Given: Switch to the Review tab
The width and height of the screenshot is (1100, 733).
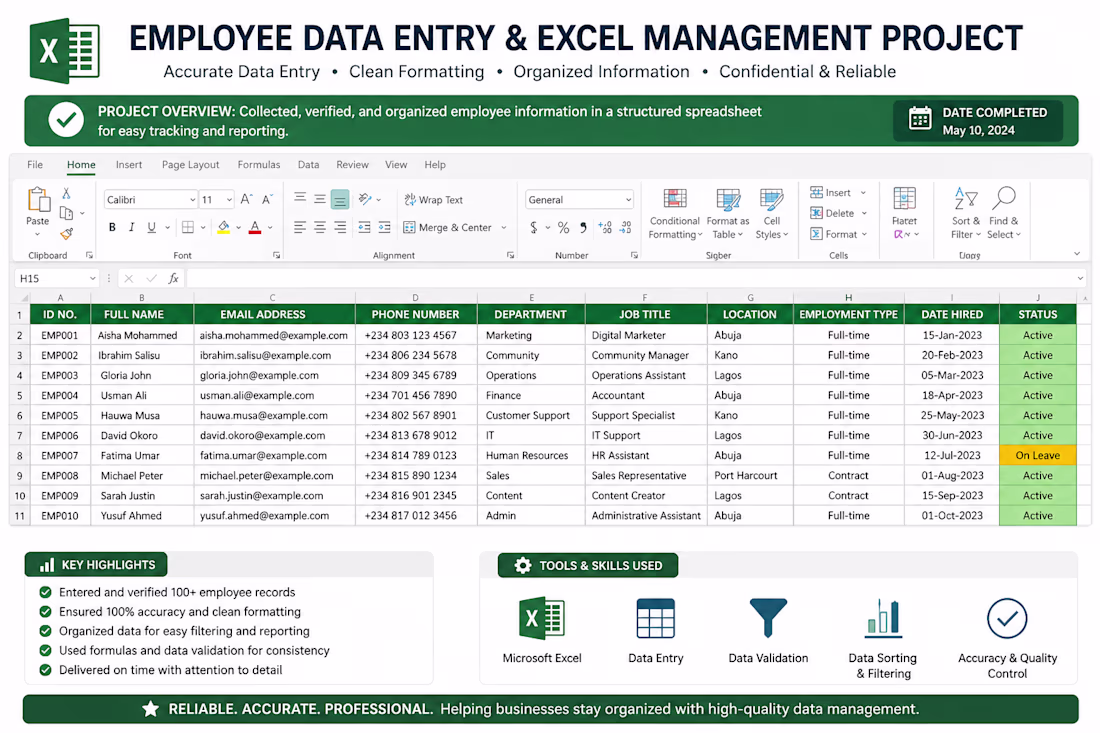Looking at the screenshot, I should (x=352, y=165).
